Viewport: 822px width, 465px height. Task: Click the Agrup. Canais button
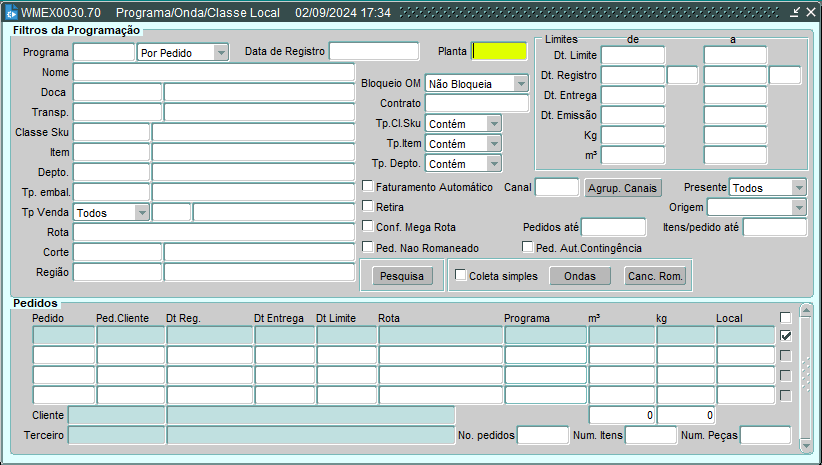click(x=622, y=188)
